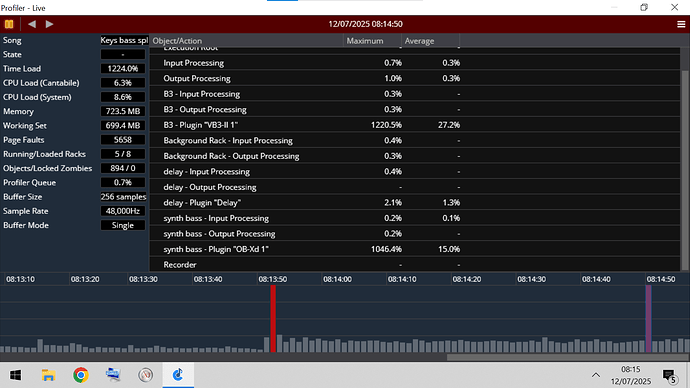Click the horizontal timeline scrollbar

[x=568, y=357]
